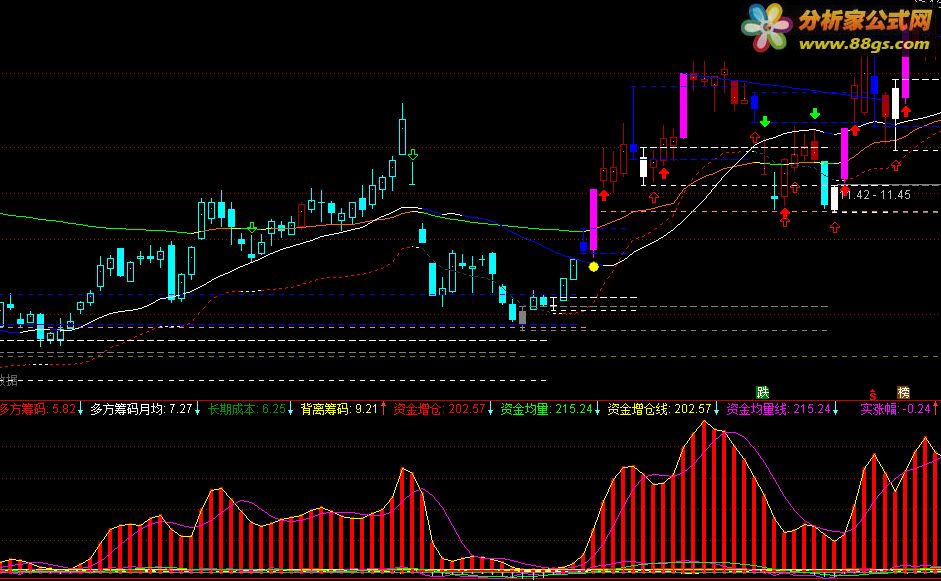
Task: Click the tall magenta candle above the yellow dot
Action: pos(594,220)
